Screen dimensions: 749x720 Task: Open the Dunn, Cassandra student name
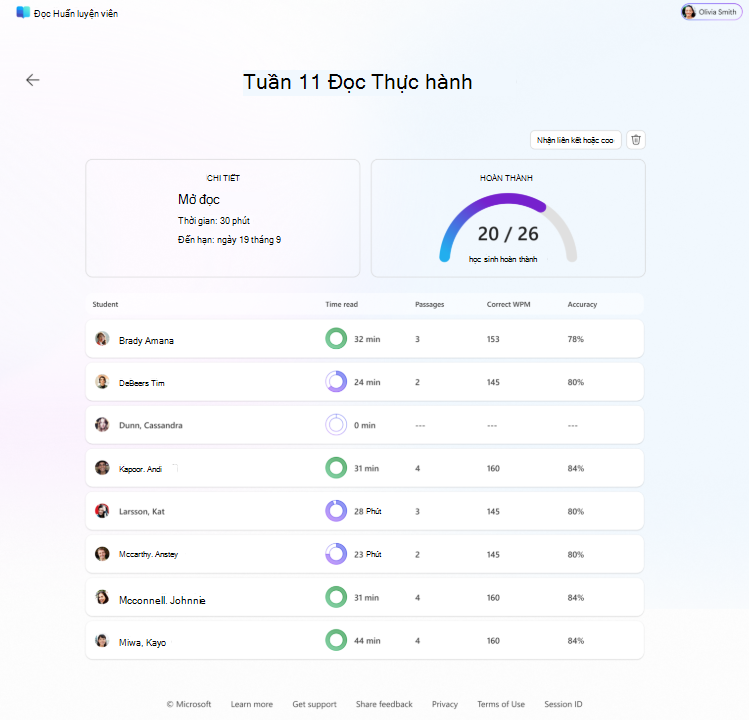pyautogui.click(x=150, y=425)
